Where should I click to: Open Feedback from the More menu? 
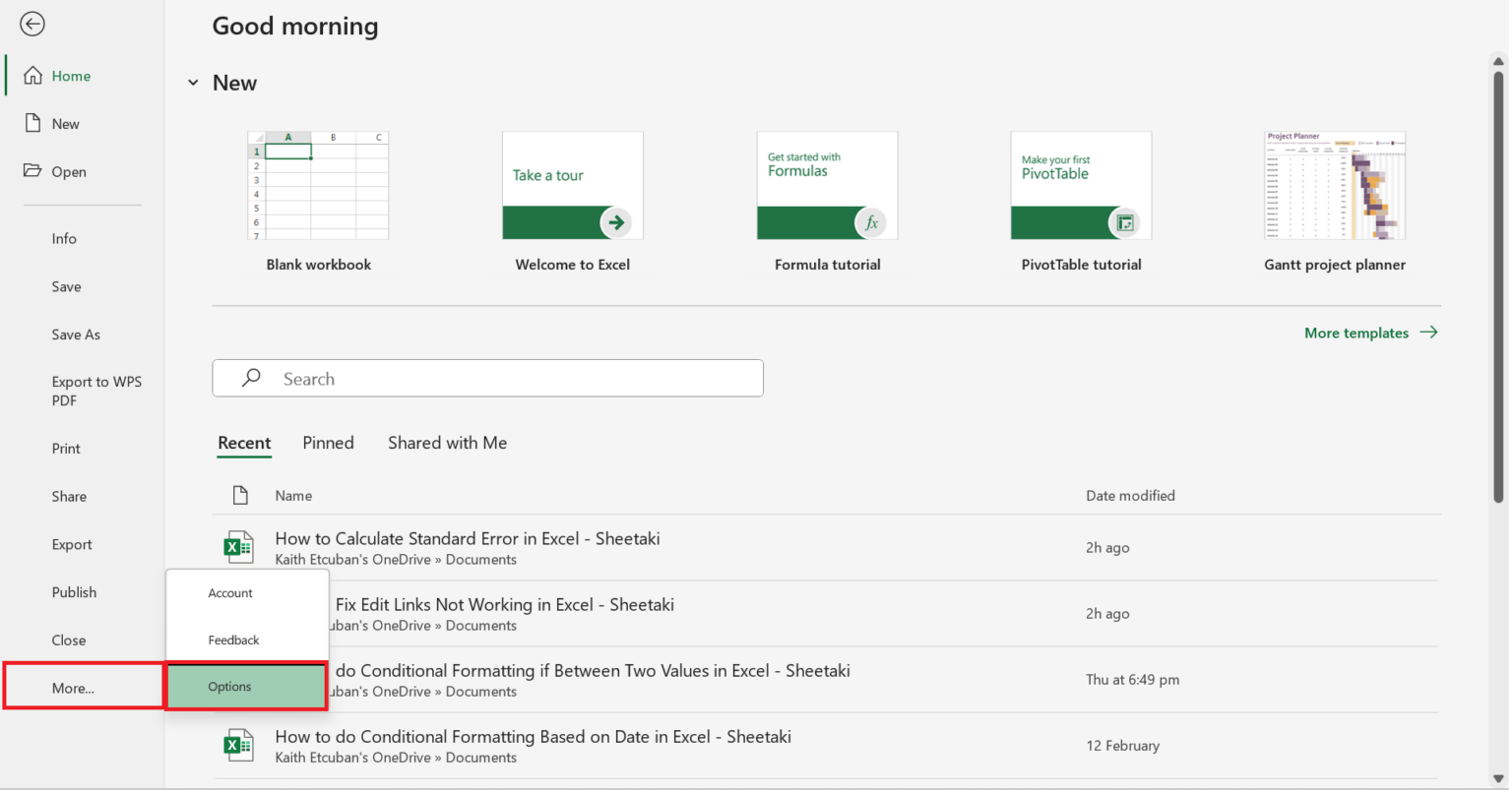coord(232,640)
